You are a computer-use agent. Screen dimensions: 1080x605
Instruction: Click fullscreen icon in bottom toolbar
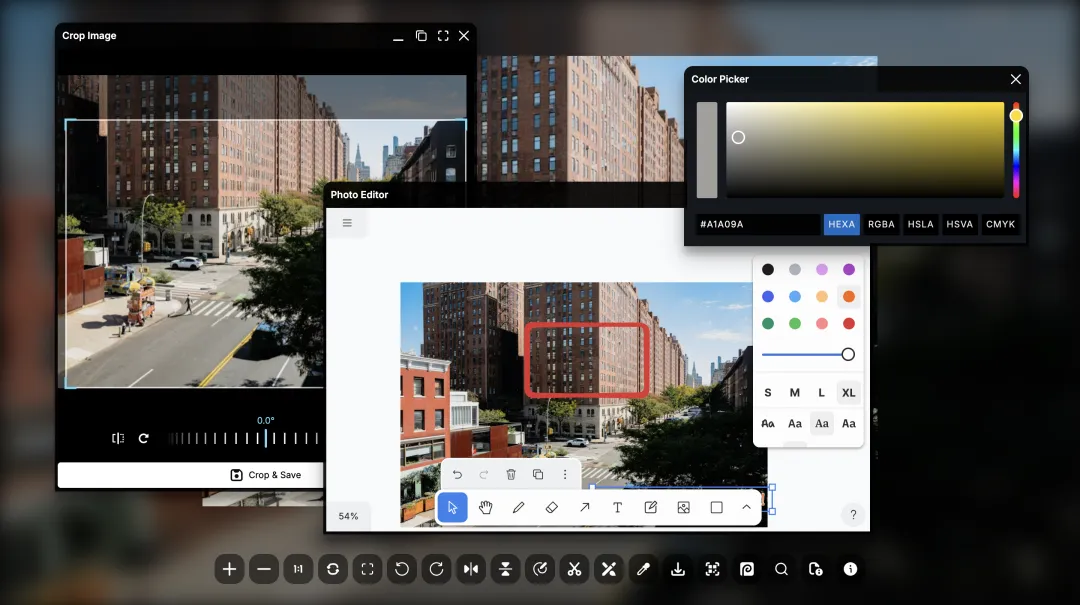367,569
